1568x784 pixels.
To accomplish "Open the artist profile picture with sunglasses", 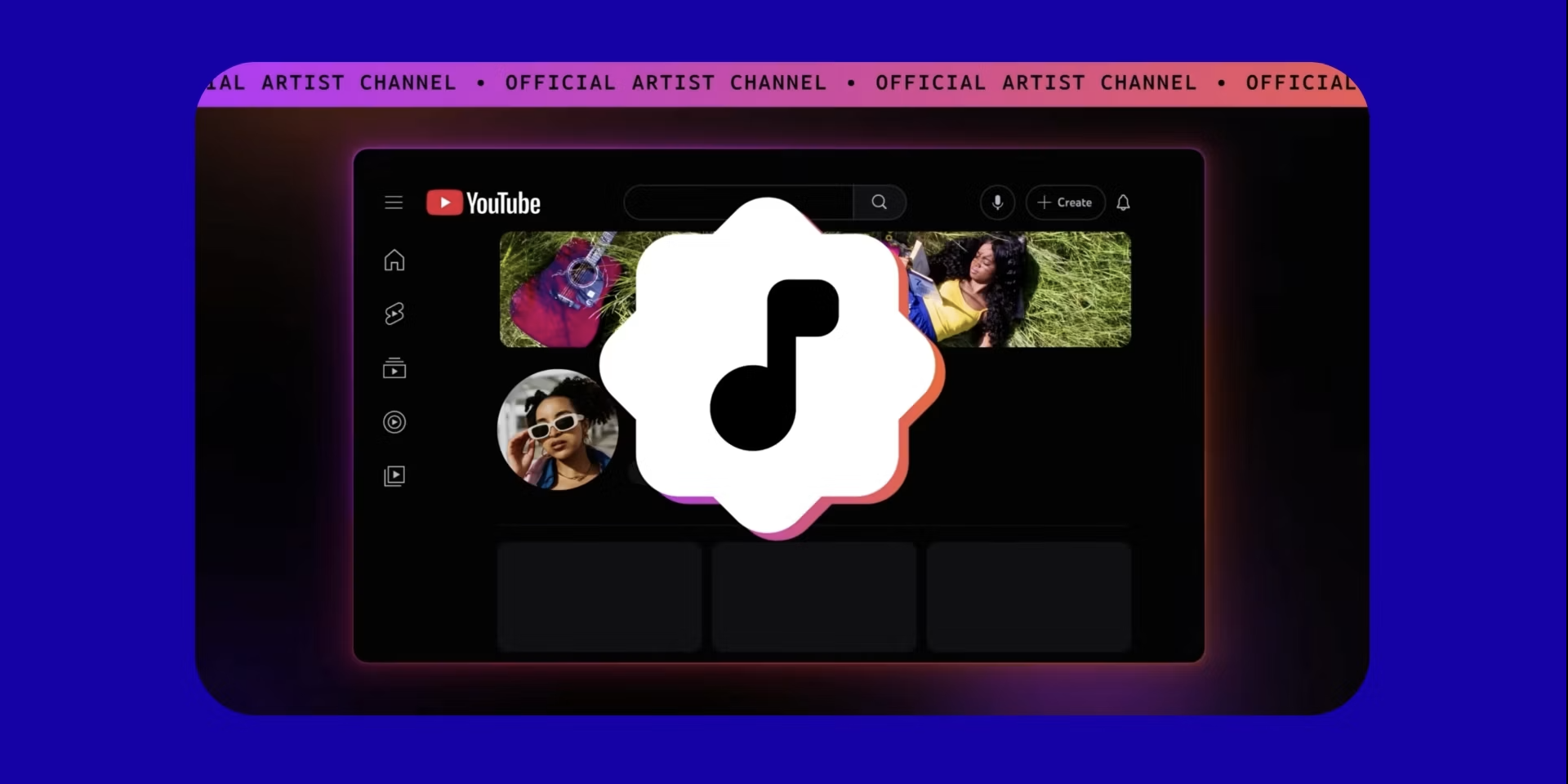I will click(x=557, y=430).
